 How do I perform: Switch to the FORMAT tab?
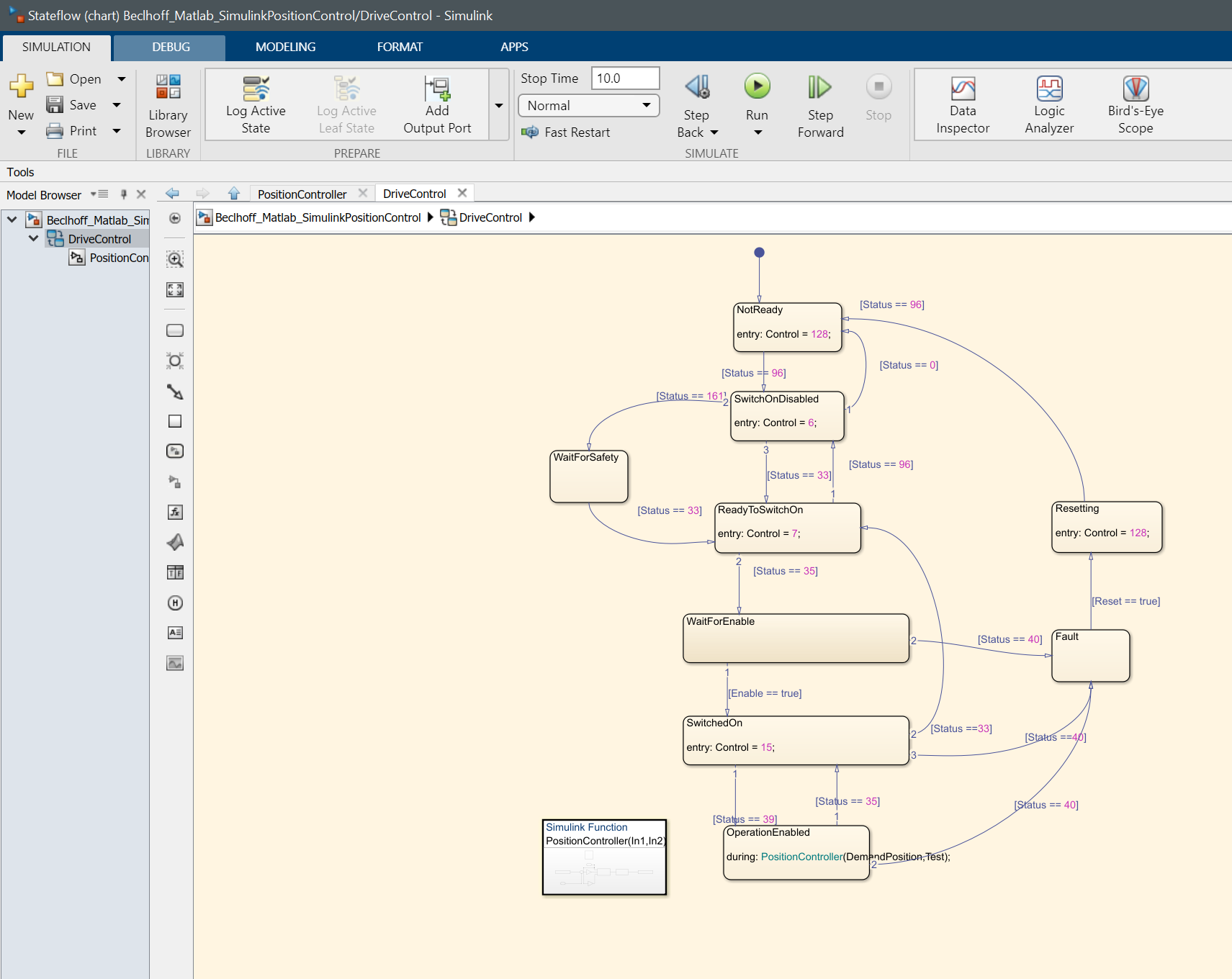click(400, 47)
